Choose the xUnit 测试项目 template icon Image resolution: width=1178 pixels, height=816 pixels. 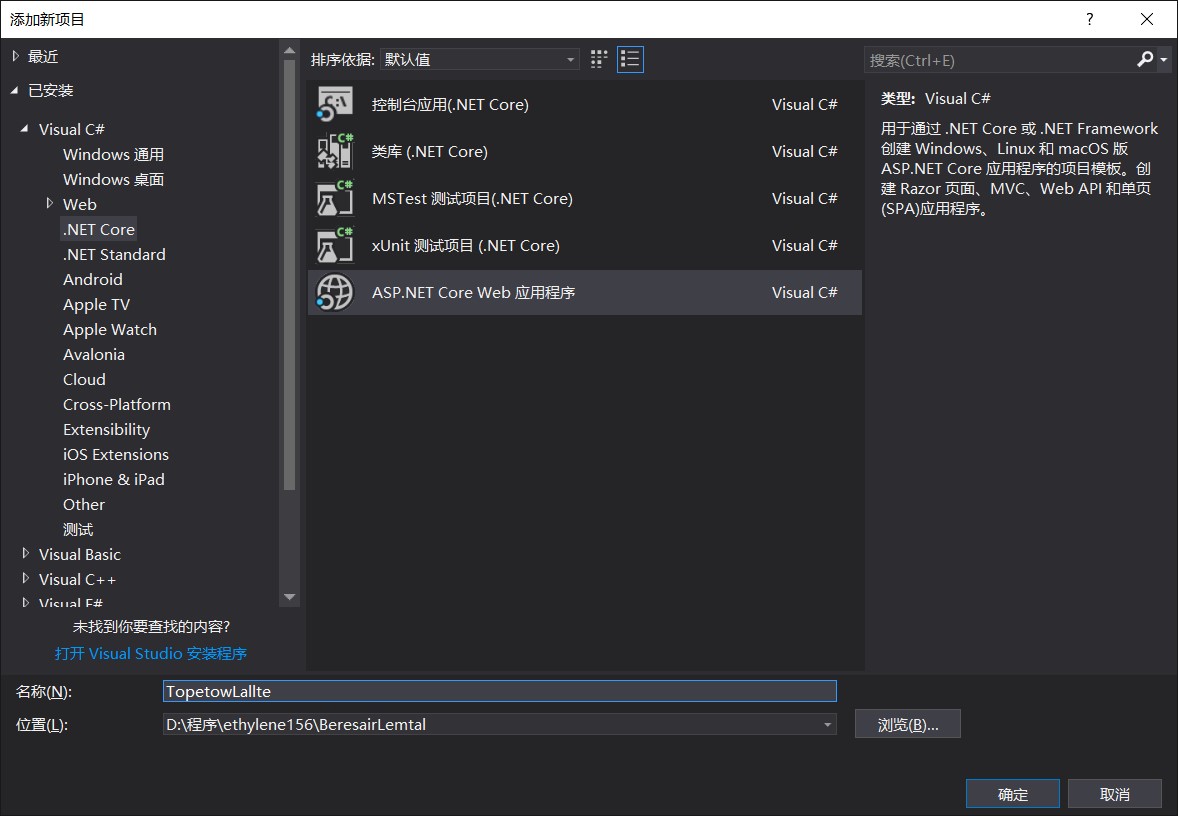point(334,245)
